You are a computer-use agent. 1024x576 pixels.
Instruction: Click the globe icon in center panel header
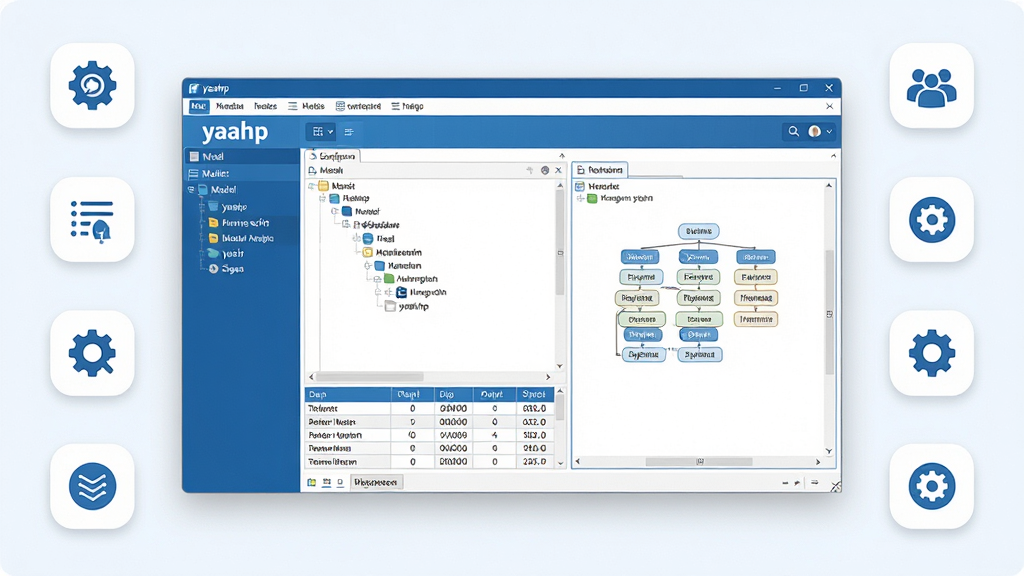545,170
